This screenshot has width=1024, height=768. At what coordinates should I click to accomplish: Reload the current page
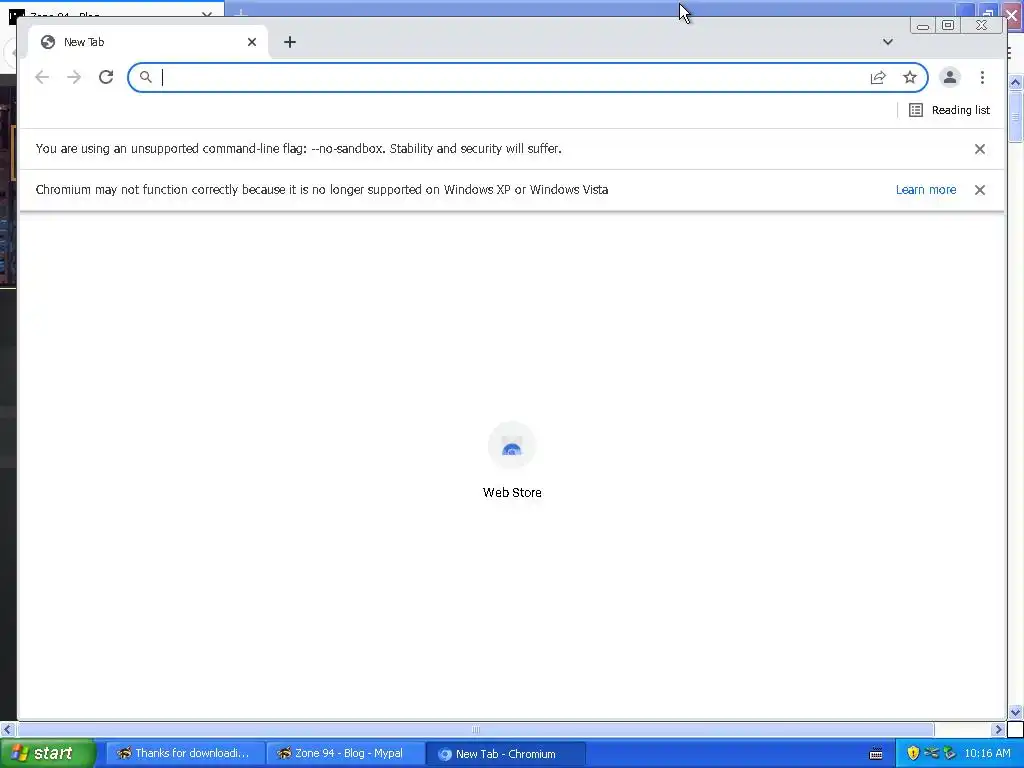[106, 77]
